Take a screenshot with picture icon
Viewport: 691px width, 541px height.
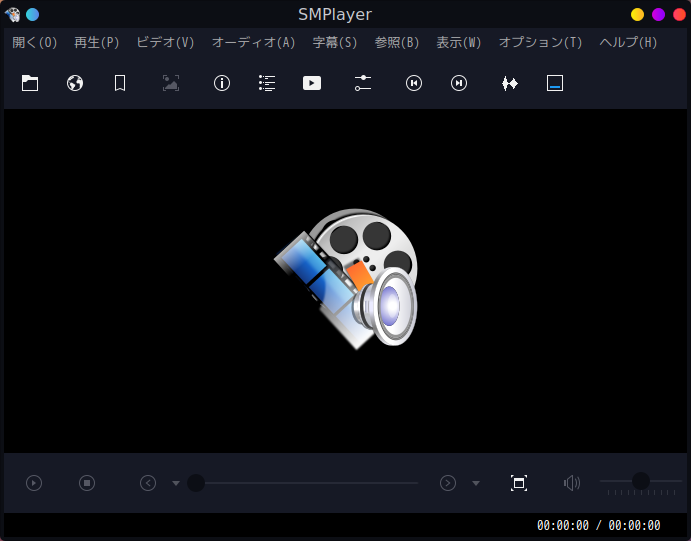point(171,83)
